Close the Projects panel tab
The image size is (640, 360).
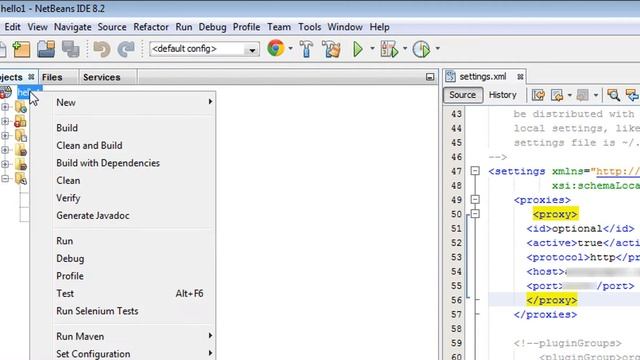(31, 77)
